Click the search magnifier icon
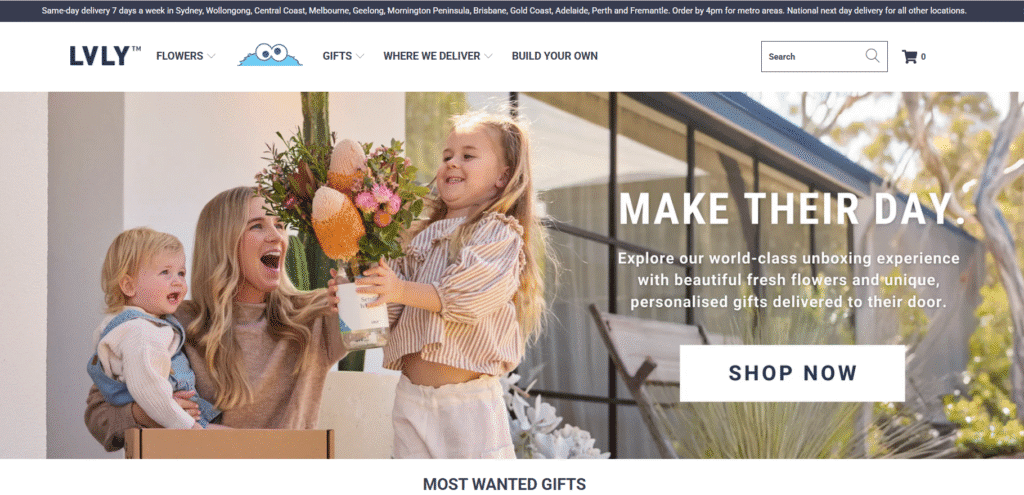 tap(872, 56)
